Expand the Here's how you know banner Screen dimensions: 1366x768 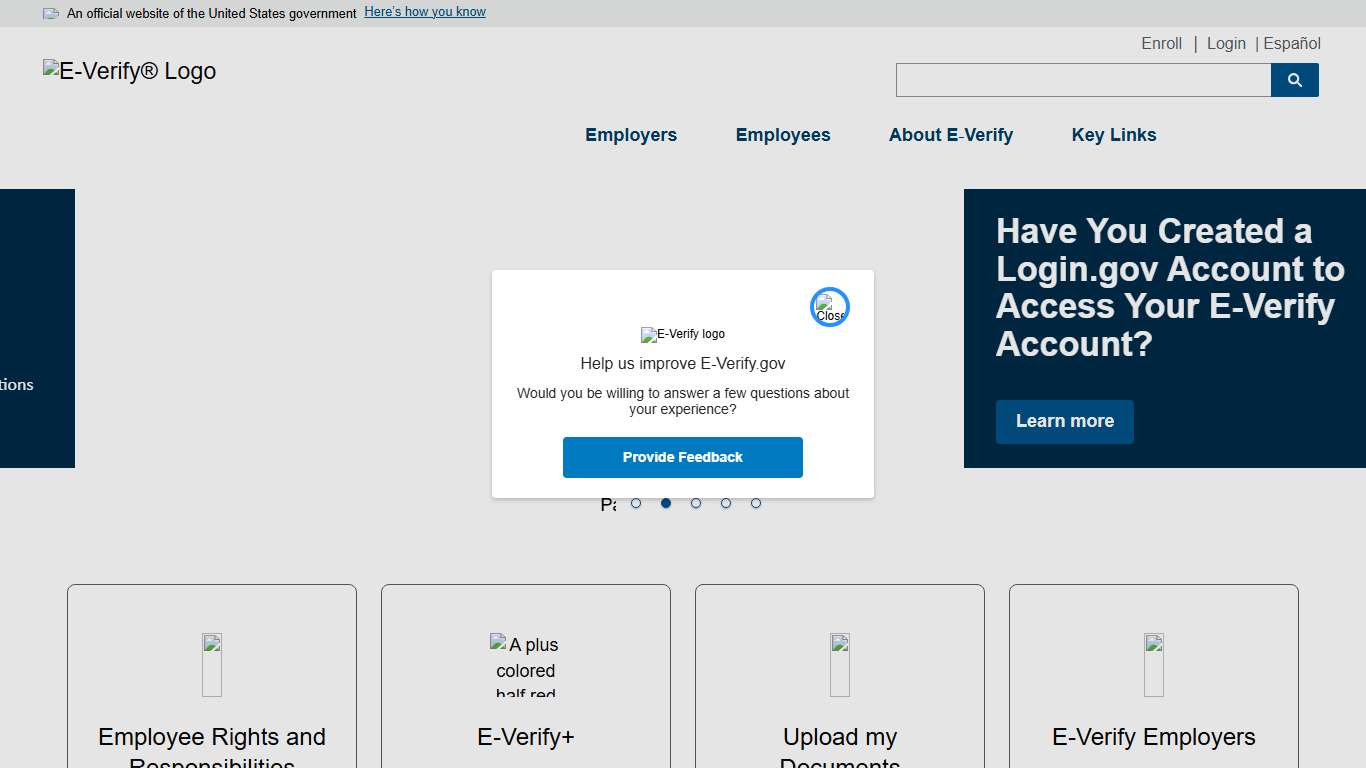(x=424, y=11)
